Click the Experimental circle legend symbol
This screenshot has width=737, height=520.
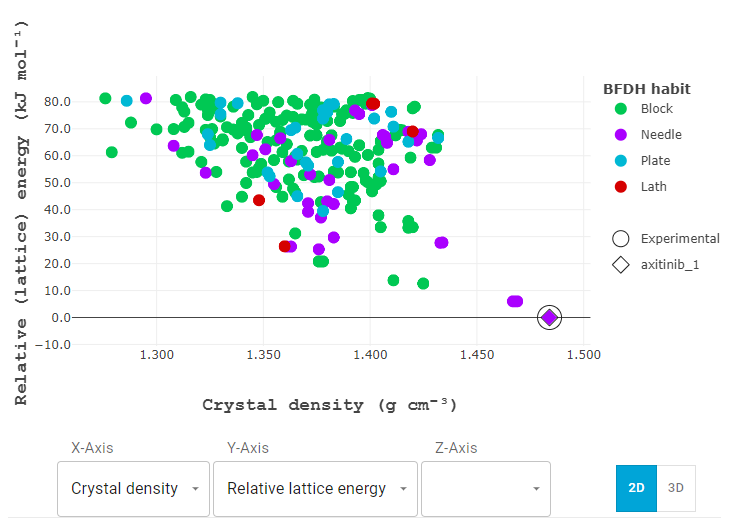(x=620, y=239)
